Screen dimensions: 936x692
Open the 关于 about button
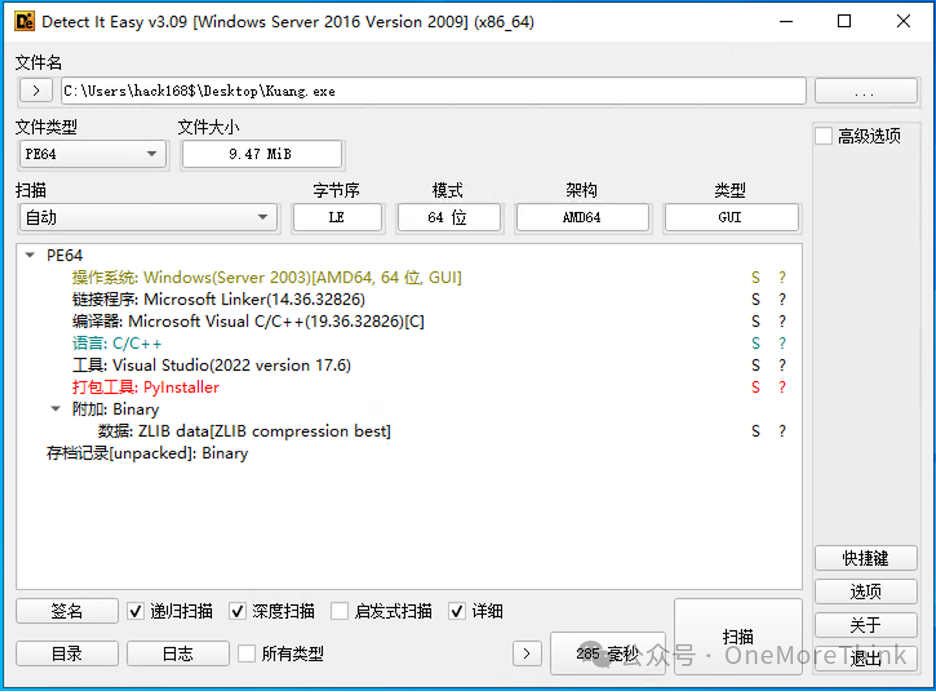[x=866, y=625]
